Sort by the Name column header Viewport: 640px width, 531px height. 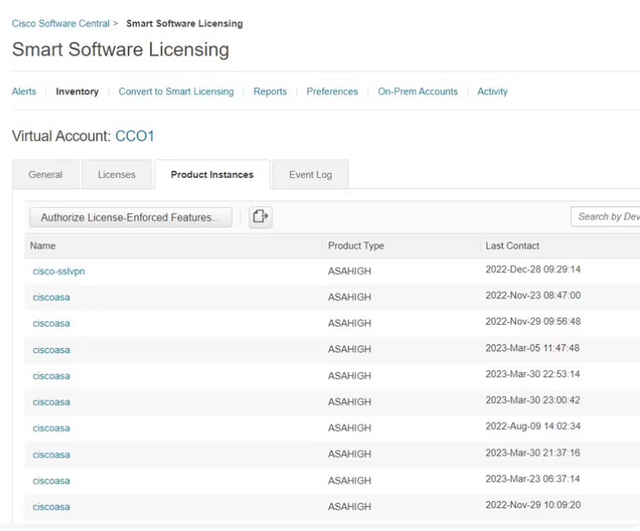[43, 246]
